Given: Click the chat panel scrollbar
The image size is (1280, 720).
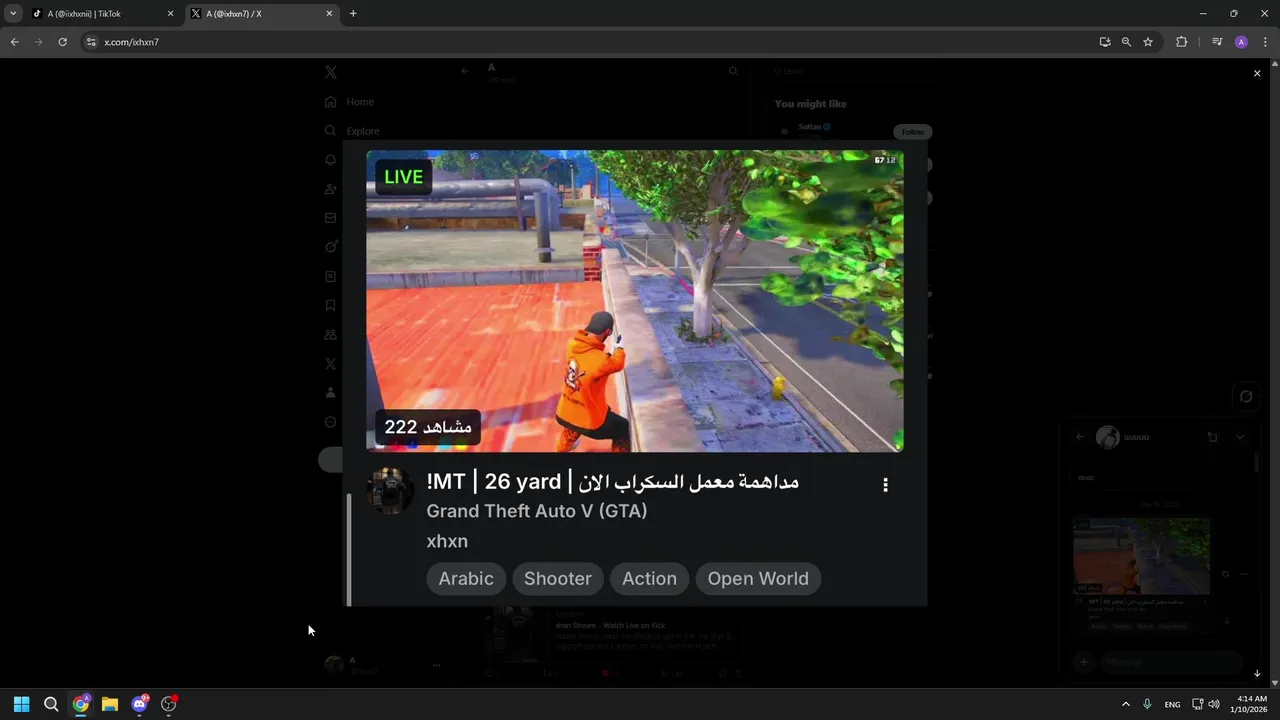Looking at the screenshot, I should click(1257, 463).
